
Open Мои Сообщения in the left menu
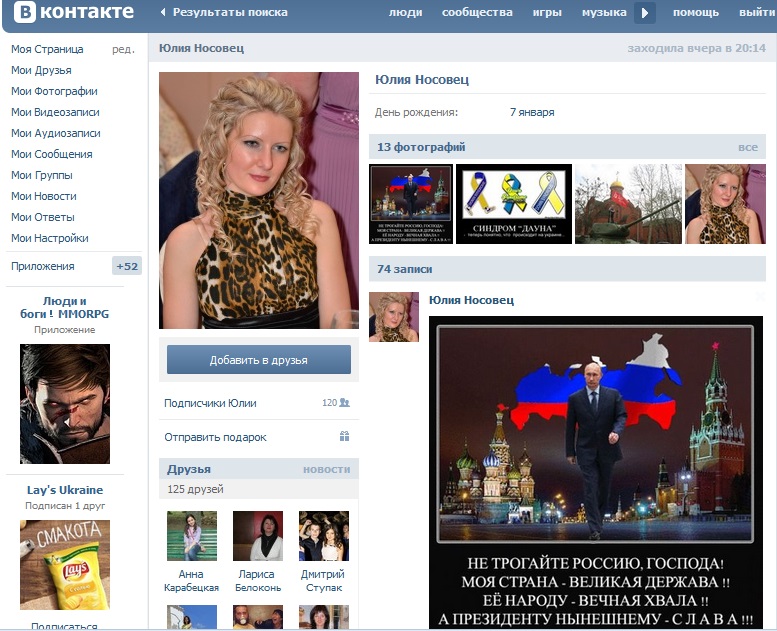[x=52, y=154]
